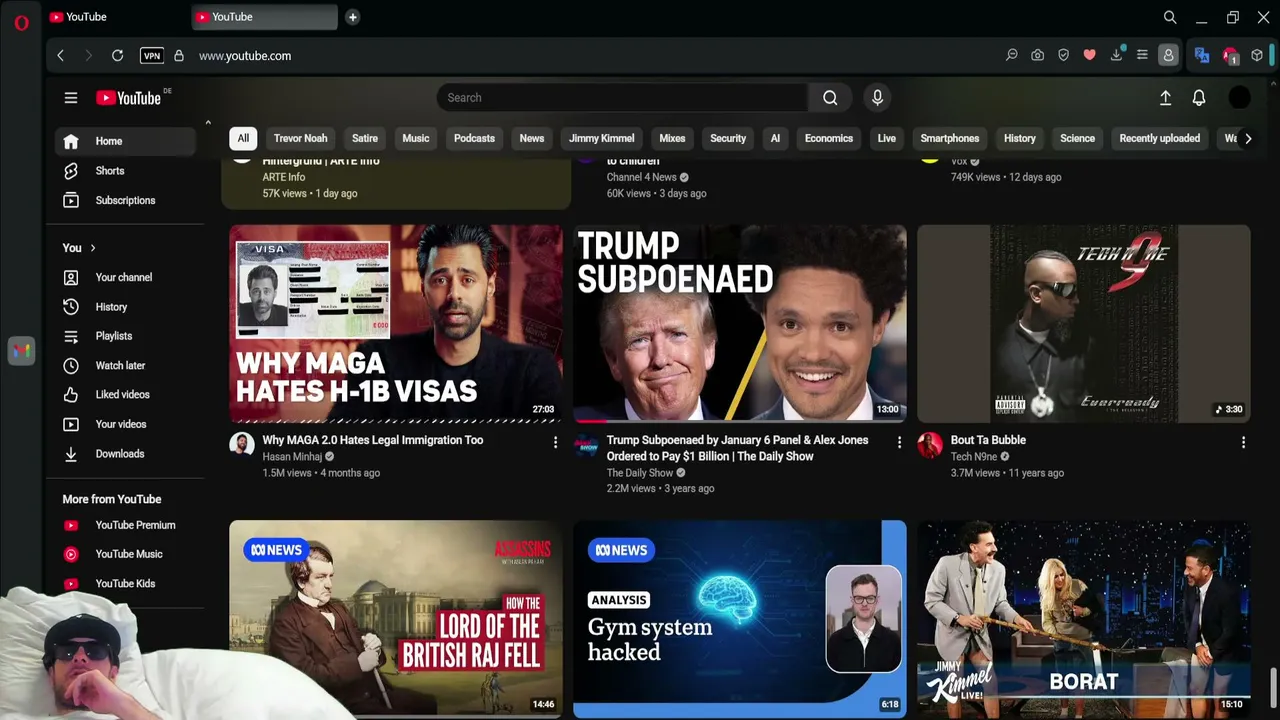Open the sidebar messenger icon
1280x720 pixels.
(21, 351)
